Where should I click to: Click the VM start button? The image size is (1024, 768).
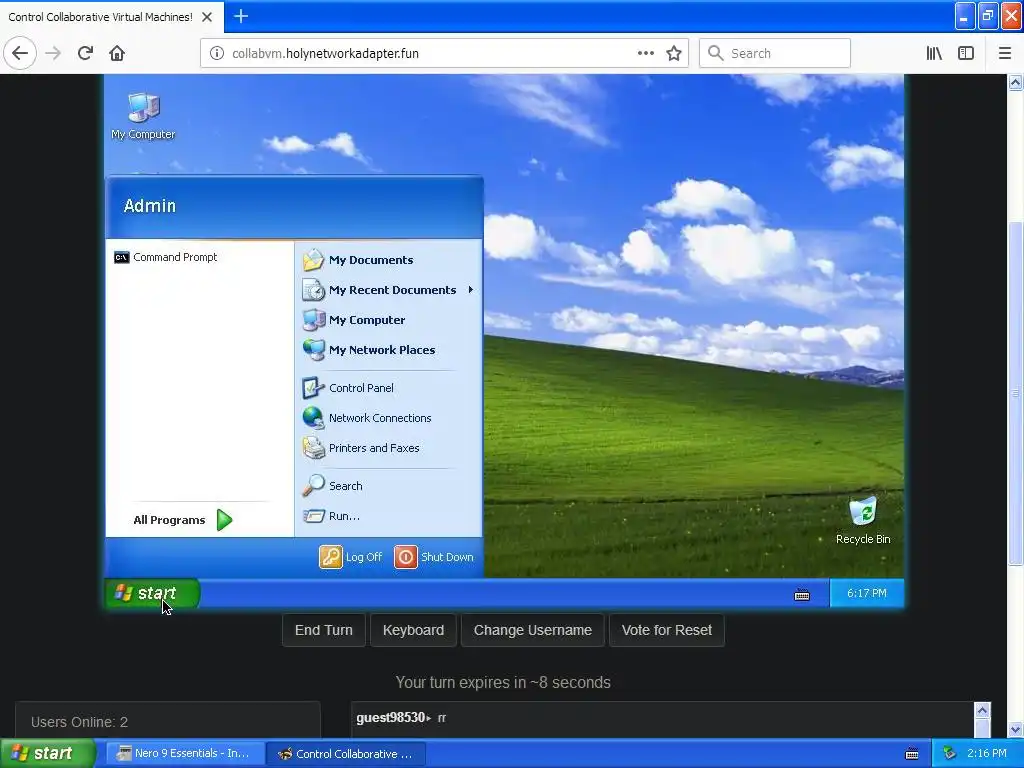(152, 593)
